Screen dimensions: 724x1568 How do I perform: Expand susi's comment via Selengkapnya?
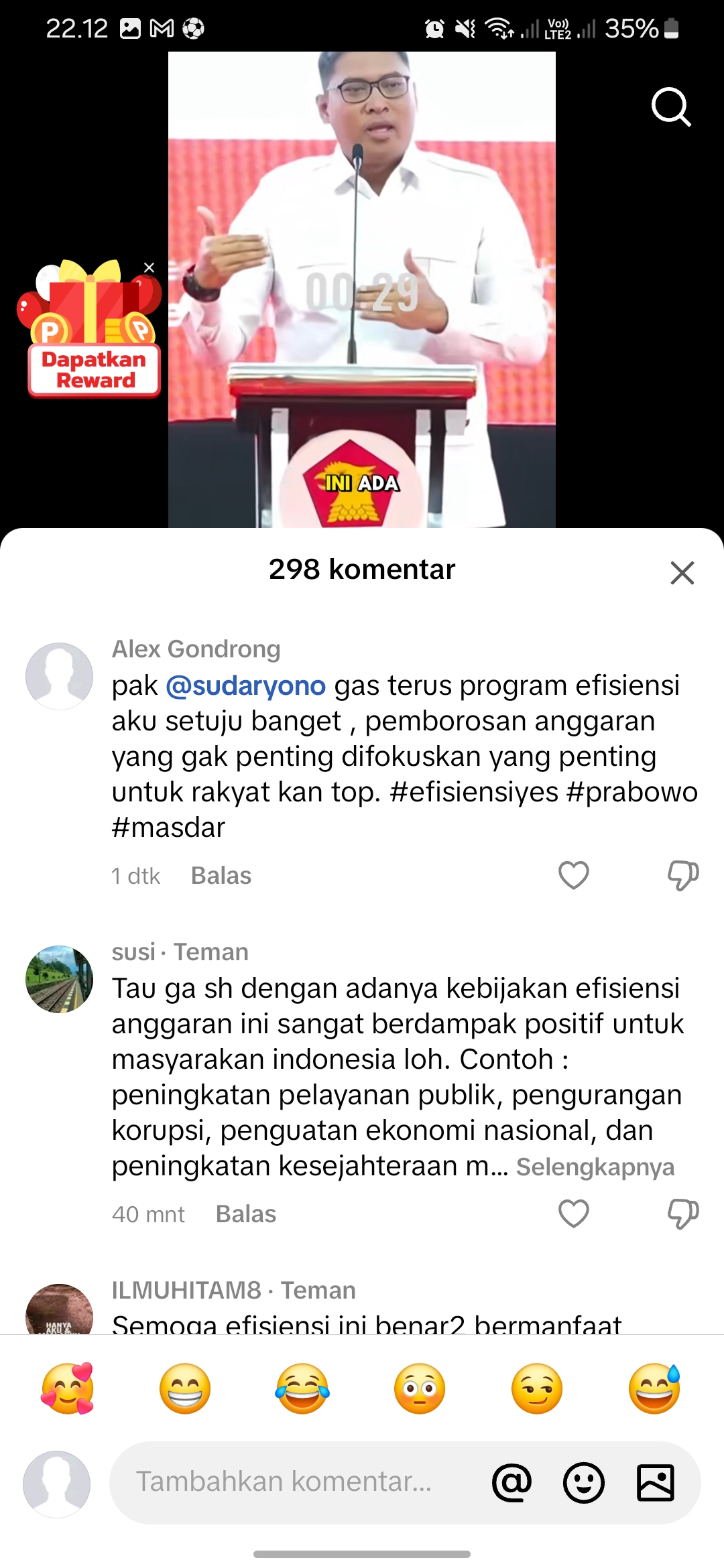(x=595, y=1167)
